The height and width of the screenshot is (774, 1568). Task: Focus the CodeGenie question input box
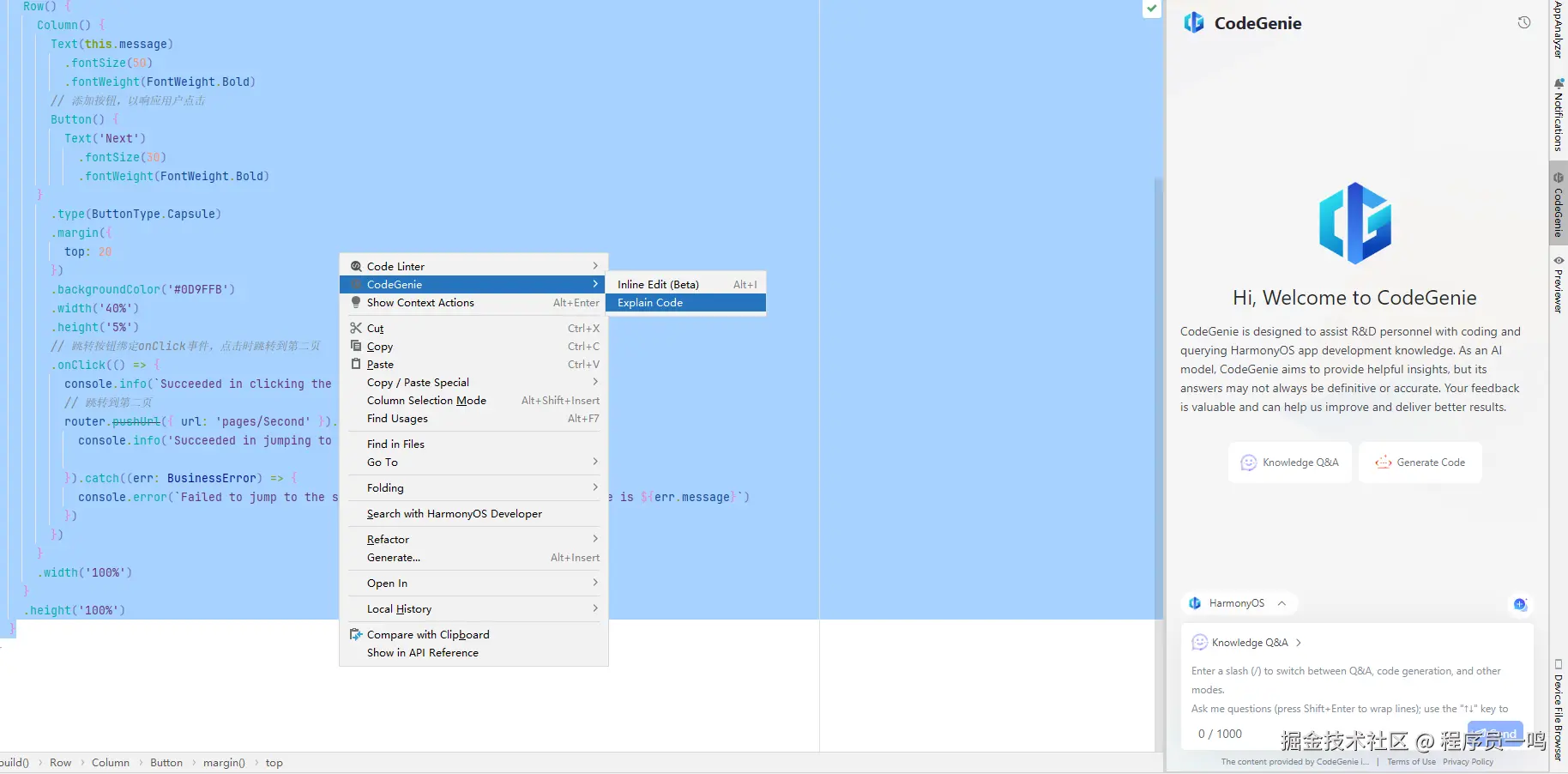[1356, 690]
